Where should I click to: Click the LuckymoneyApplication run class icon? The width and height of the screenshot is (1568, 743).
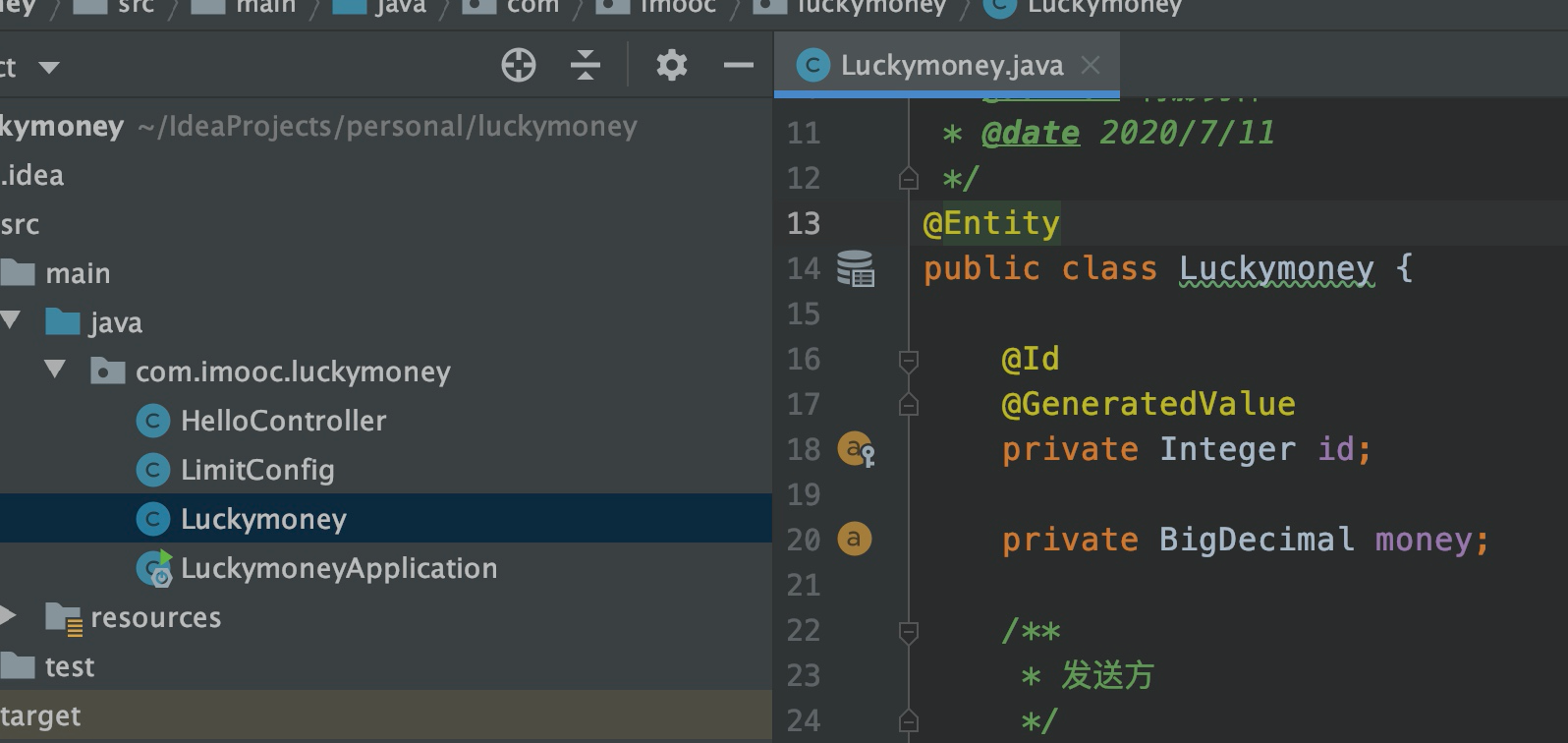[x=154, y=568]
